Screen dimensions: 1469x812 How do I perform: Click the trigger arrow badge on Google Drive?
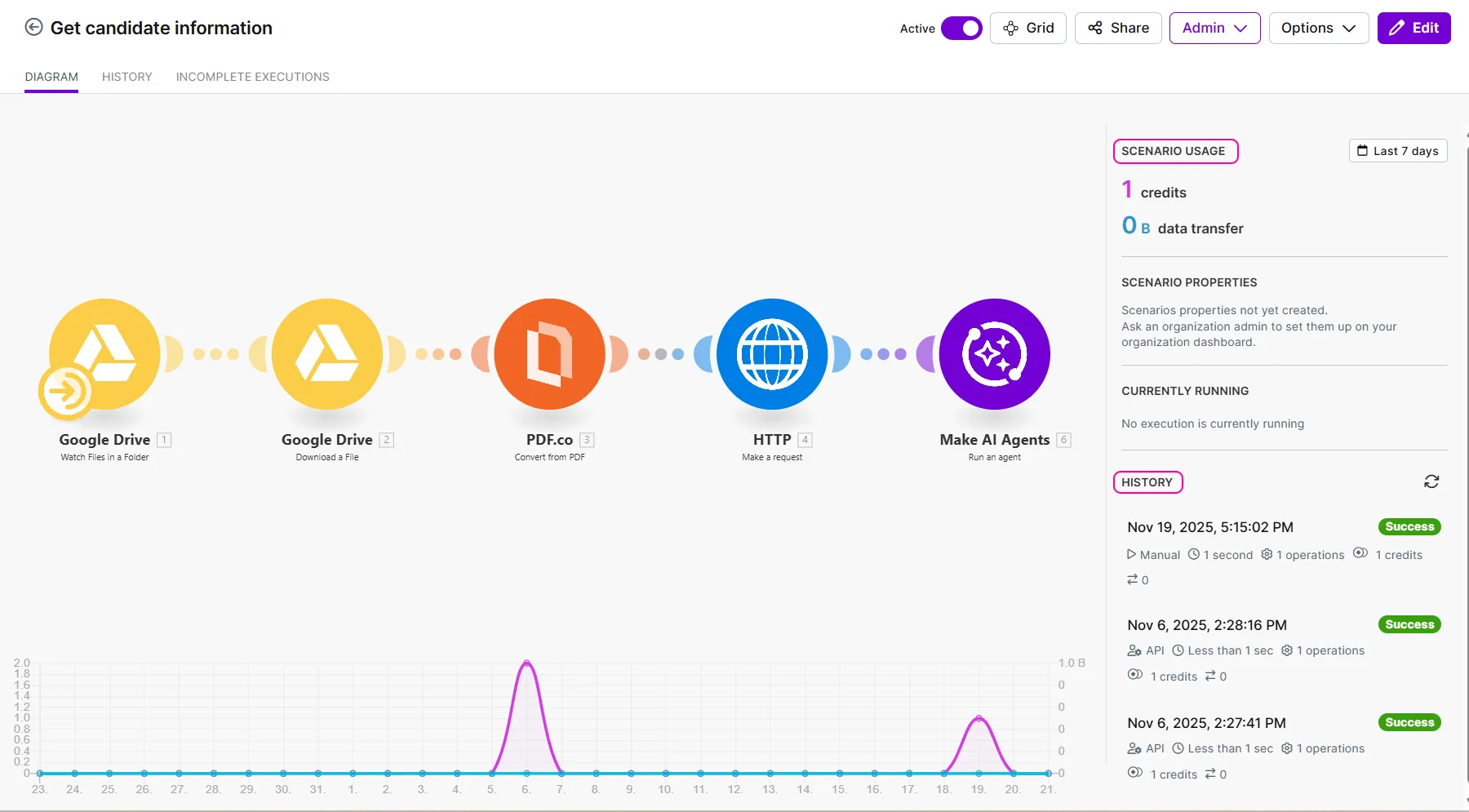click(66, 392)
